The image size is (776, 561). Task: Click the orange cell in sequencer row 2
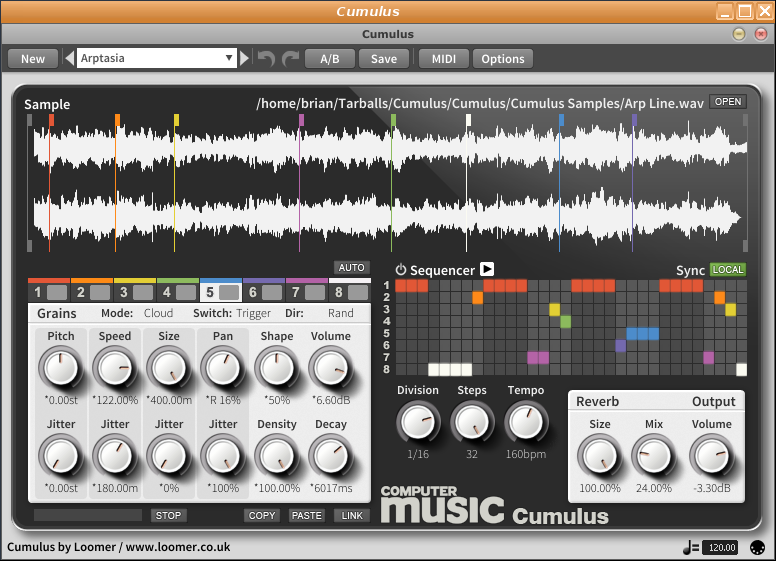478,297
